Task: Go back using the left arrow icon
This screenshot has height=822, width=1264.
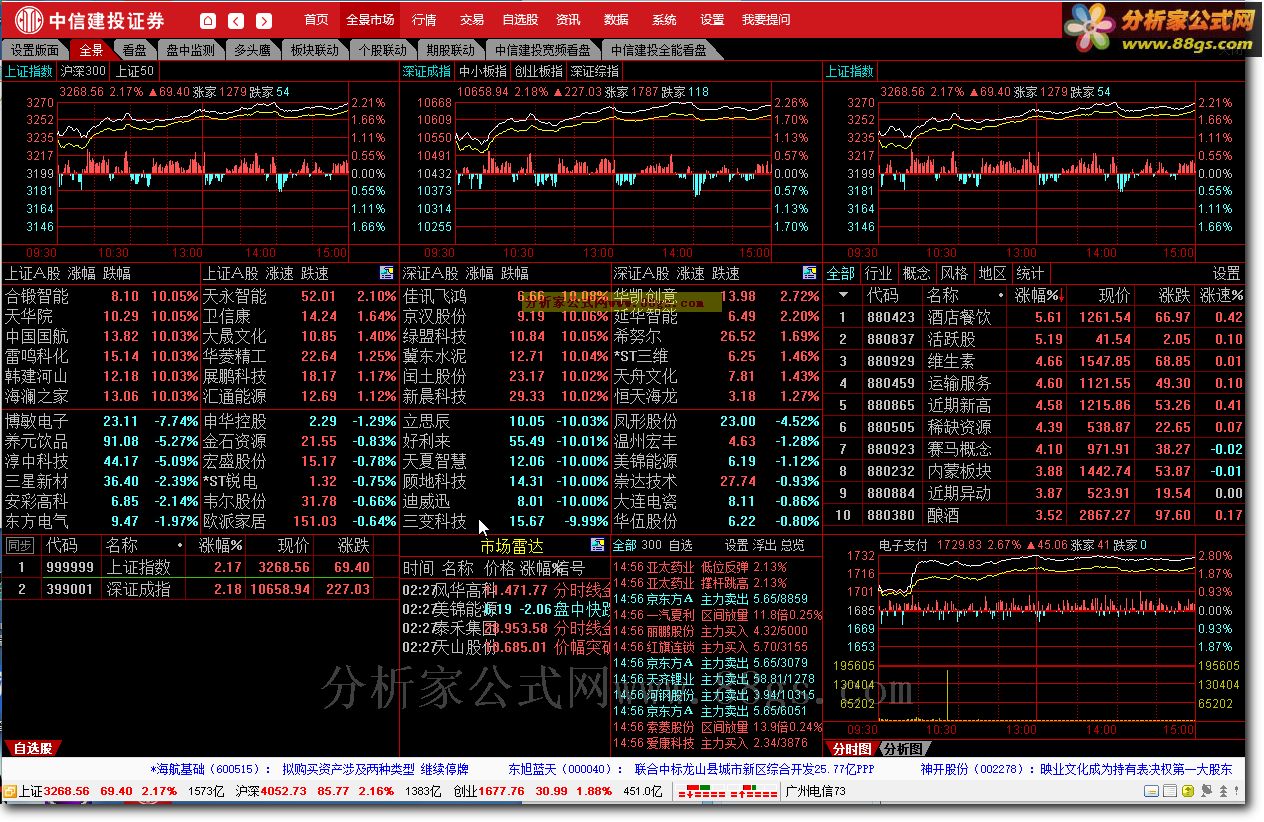Action: click(x=236, y=20)
